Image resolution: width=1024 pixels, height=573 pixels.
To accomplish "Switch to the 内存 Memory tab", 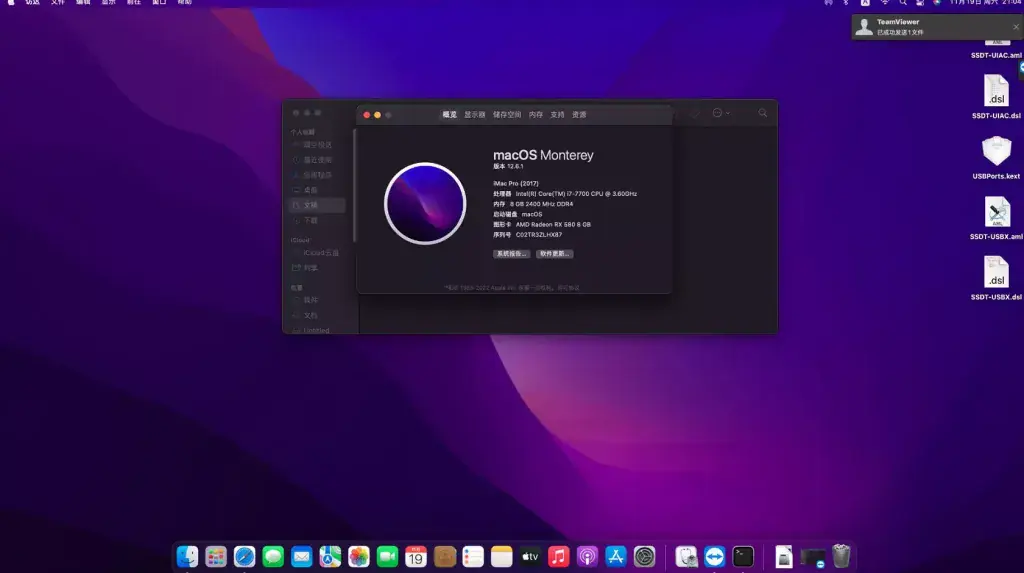I will [x=536, y=114].
